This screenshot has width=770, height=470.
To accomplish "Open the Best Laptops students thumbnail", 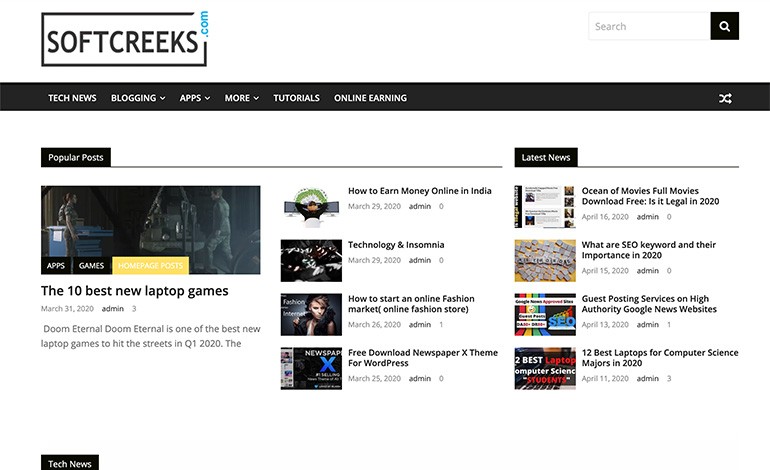I will pyautogui.click(x=545, y=369).
